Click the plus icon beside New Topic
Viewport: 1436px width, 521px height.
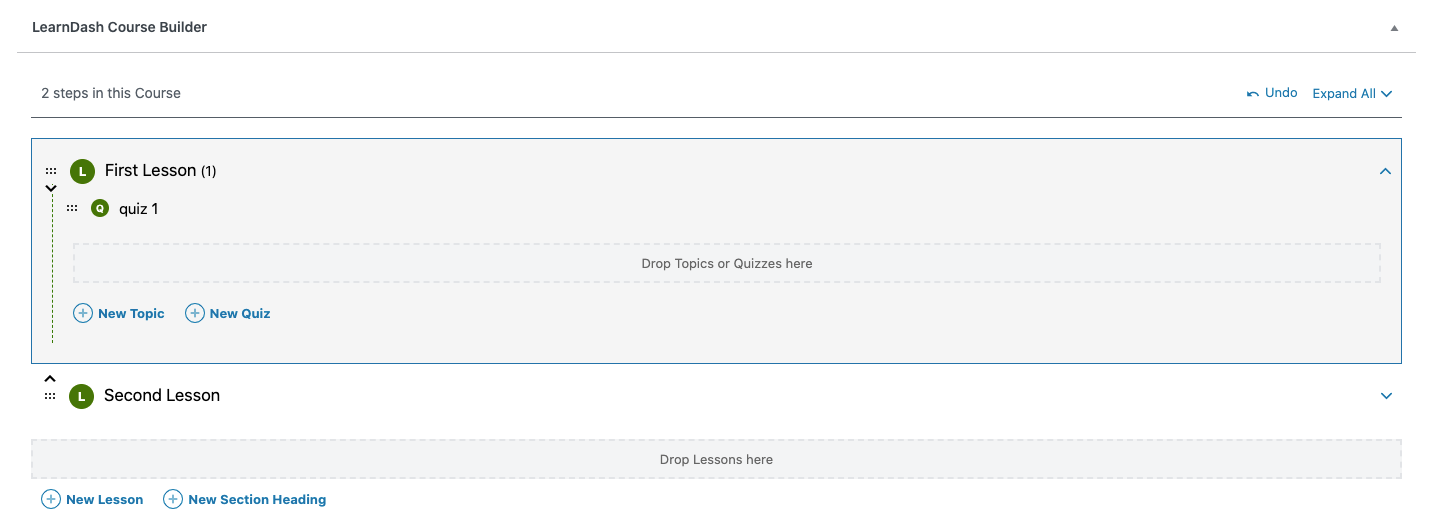[x=83, y=313]
